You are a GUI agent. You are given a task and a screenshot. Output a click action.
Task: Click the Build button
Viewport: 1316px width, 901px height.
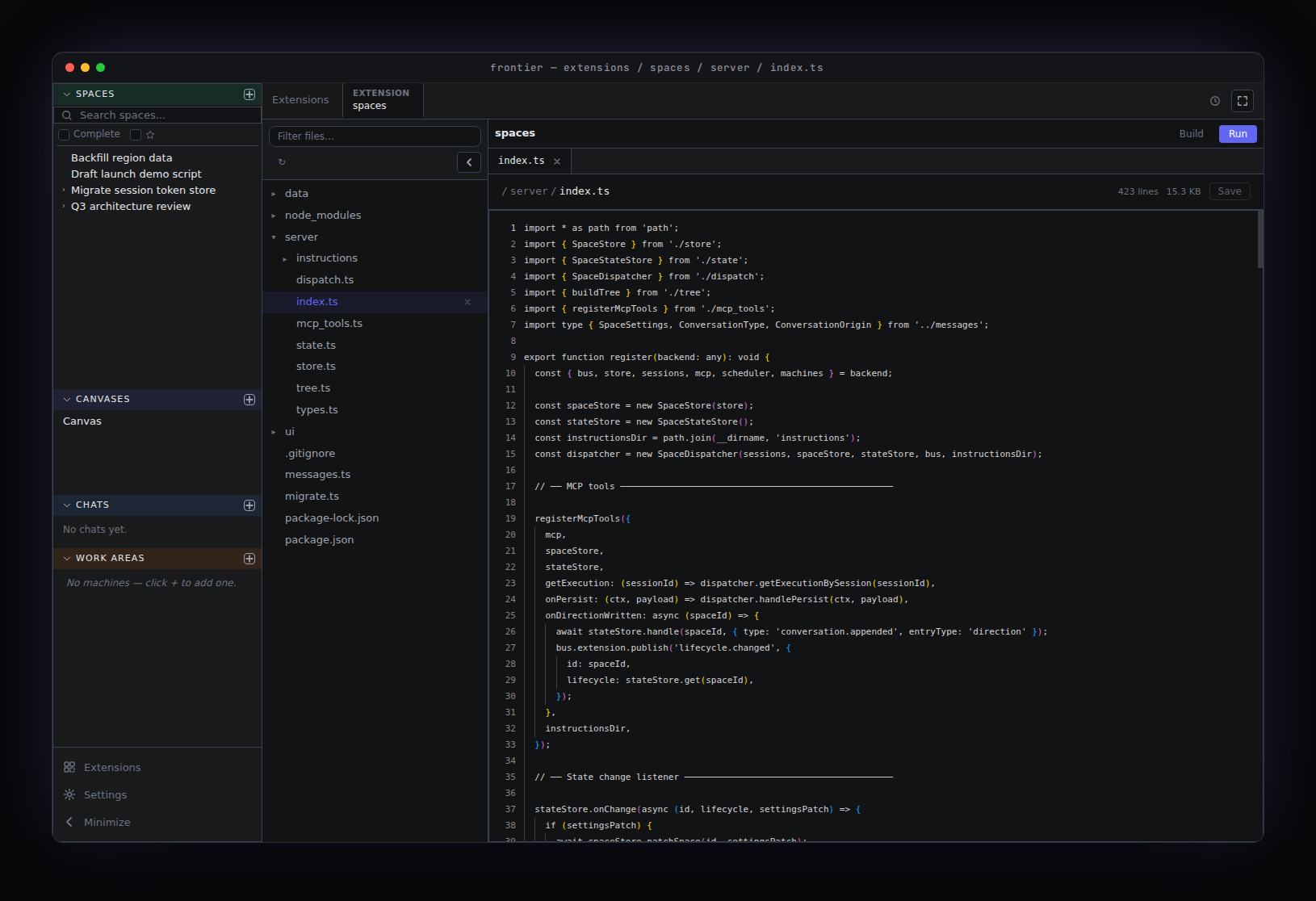1191,134
